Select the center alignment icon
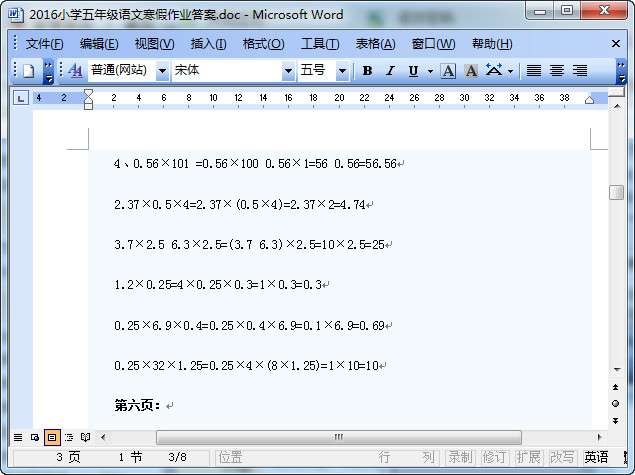The image size is (635, 475). 557,71
